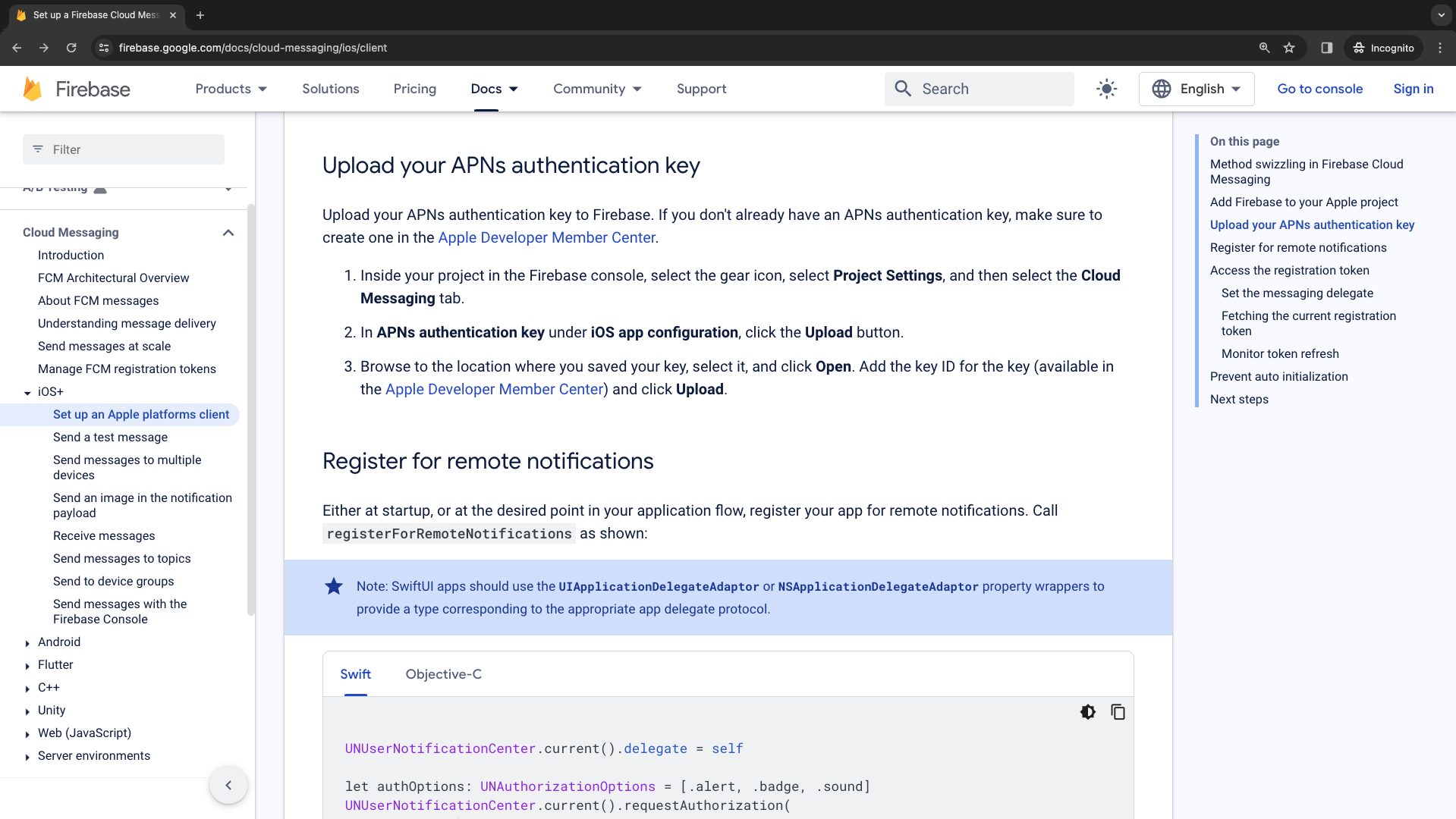This screenshot has height=819, width=1456.
Task: Open Send messages to topics
Action: tap(121, 559)
